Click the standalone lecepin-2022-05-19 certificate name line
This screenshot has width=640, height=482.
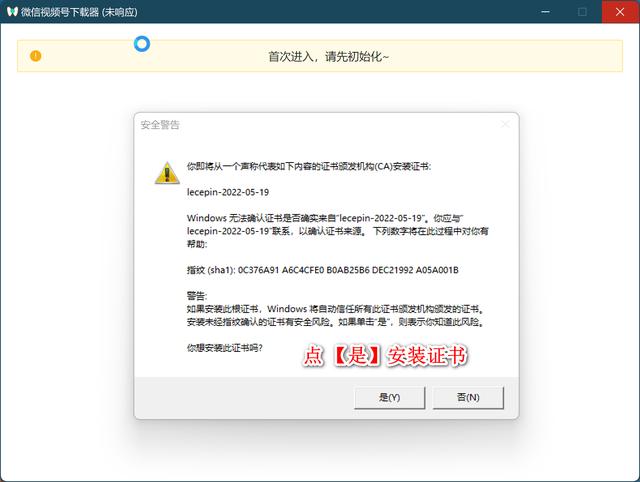(x=227, y=190)
